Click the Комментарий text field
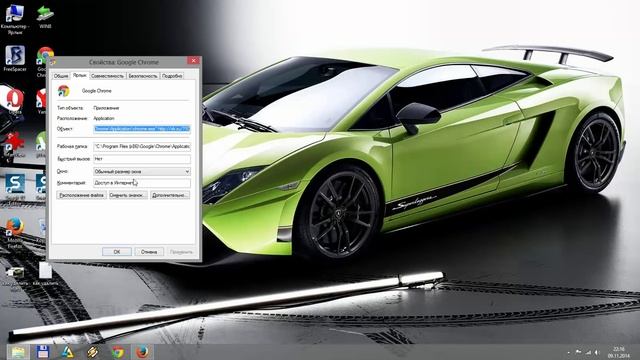 point(142,183)
